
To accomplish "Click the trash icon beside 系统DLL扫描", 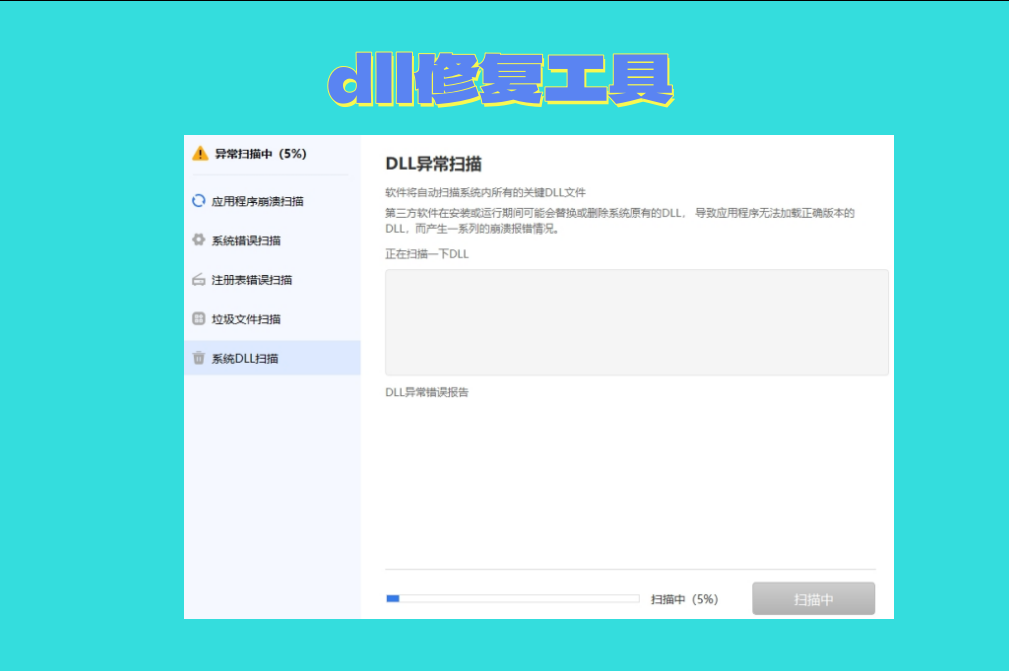I will 199,358.
